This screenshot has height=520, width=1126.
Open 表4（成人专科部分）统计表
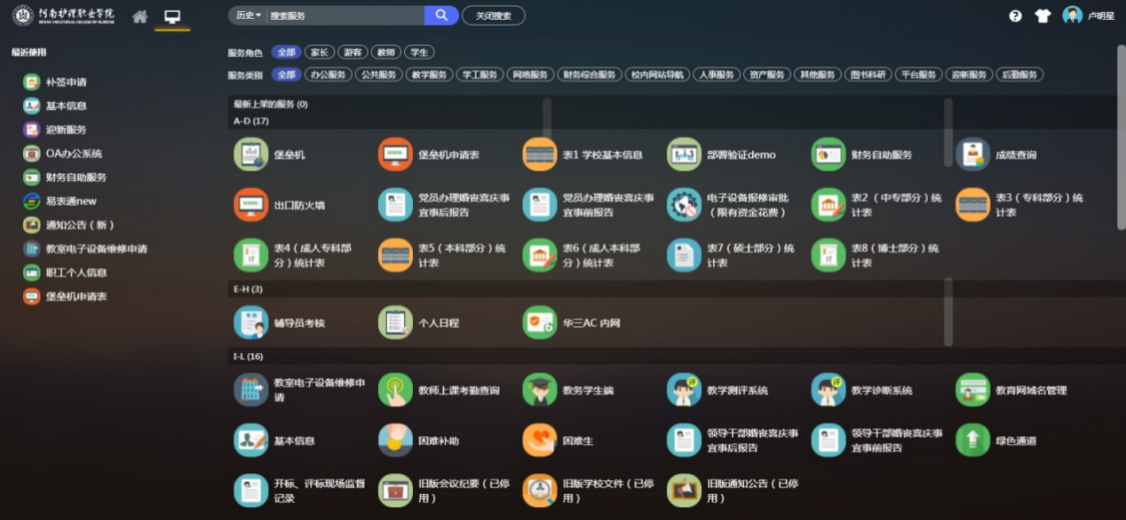tap(293, 255)
